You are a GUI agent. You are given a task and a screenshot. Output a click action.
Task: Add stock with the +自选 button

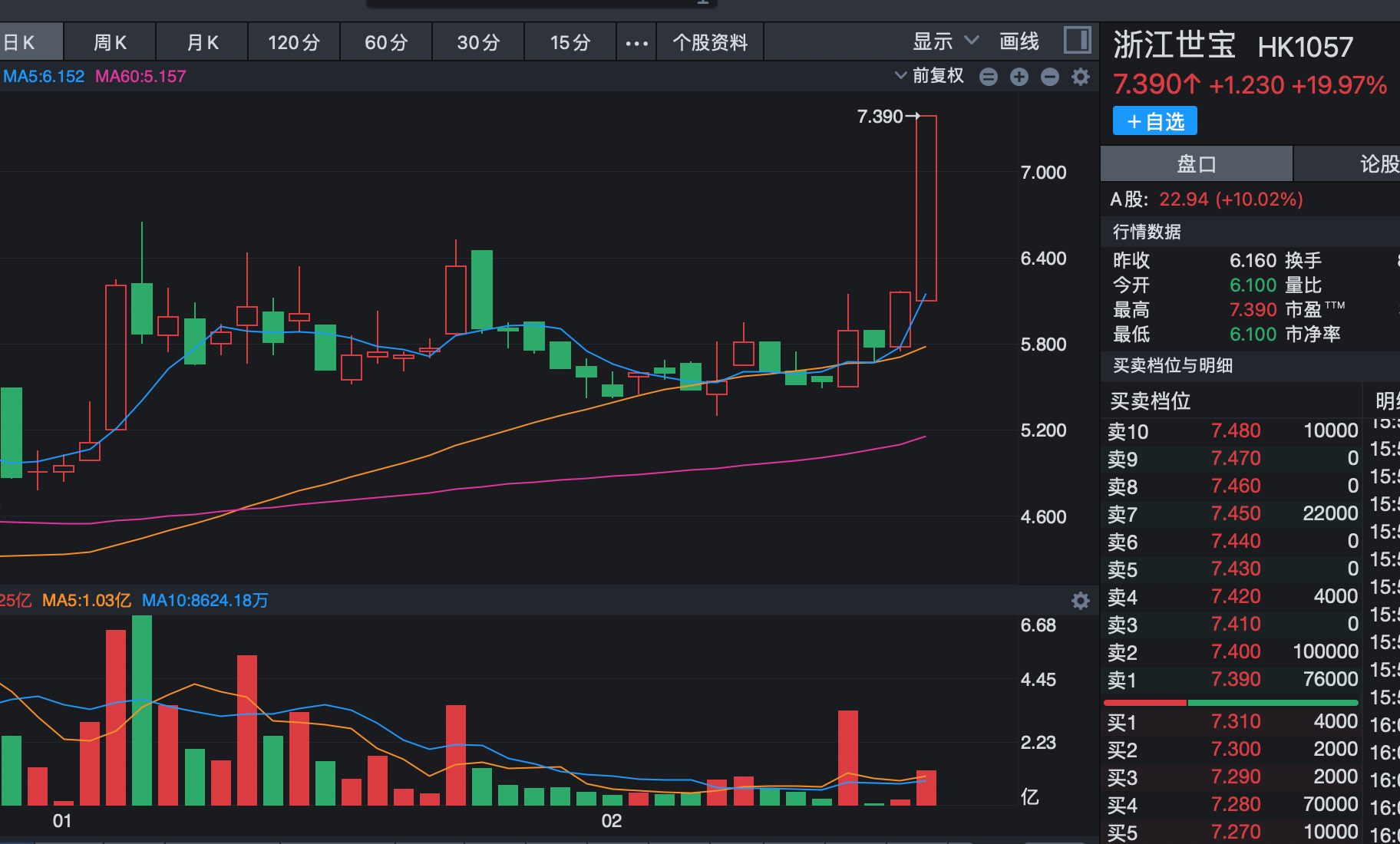(x=1155, y=121)
